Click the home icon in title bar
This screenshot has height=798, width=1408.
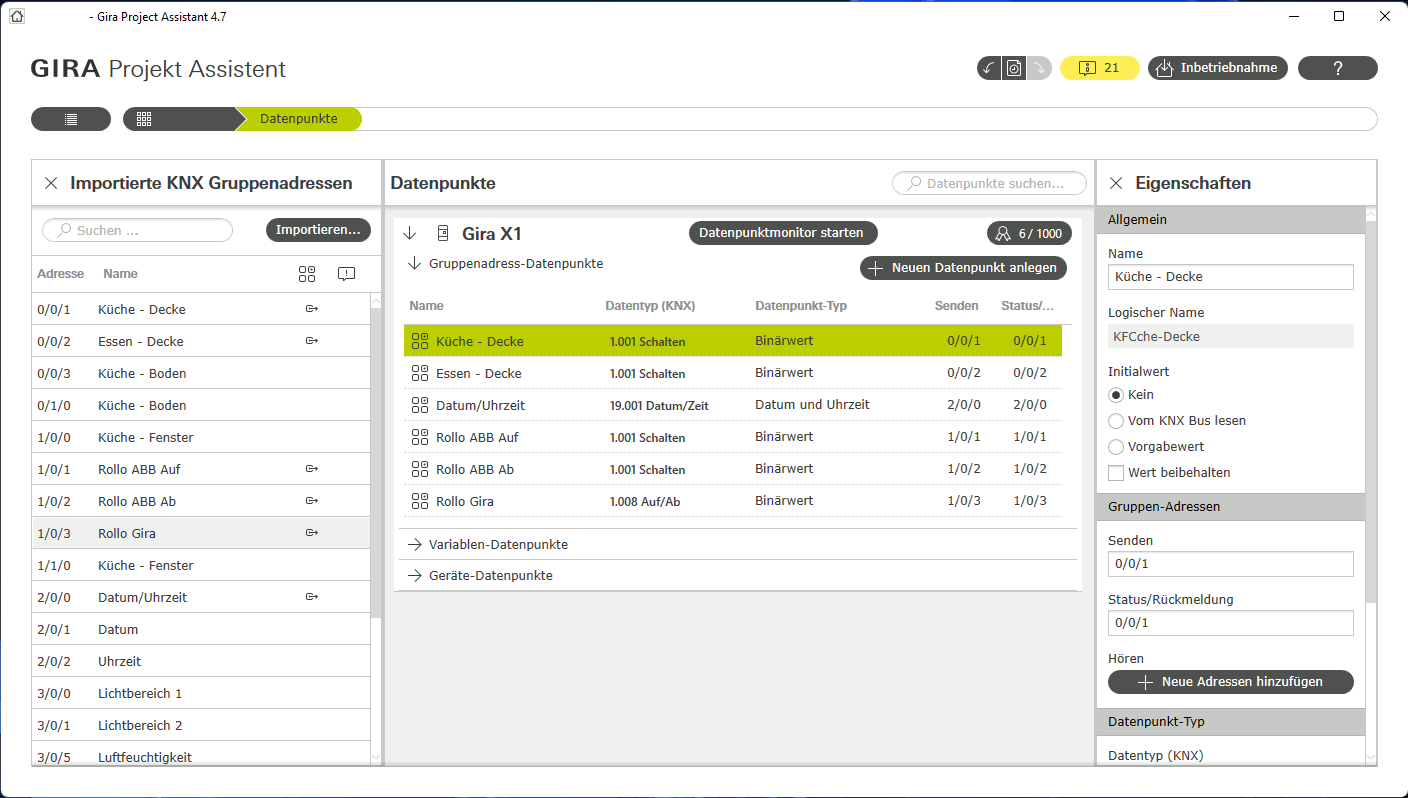click(16, 16)
